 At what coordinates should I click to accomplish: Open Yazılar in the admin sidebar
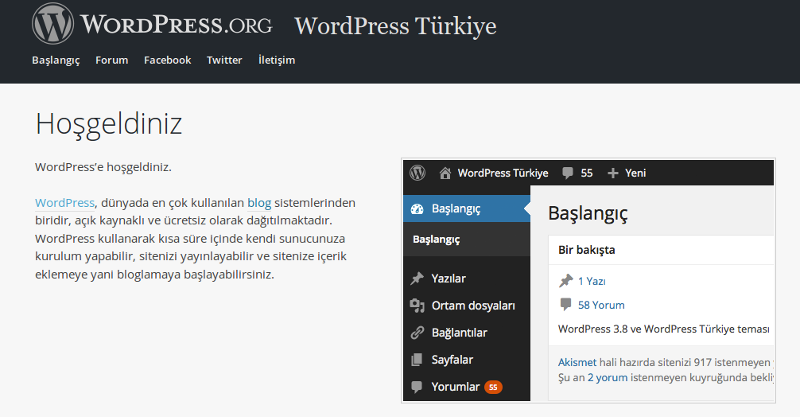tap(448, 278)
